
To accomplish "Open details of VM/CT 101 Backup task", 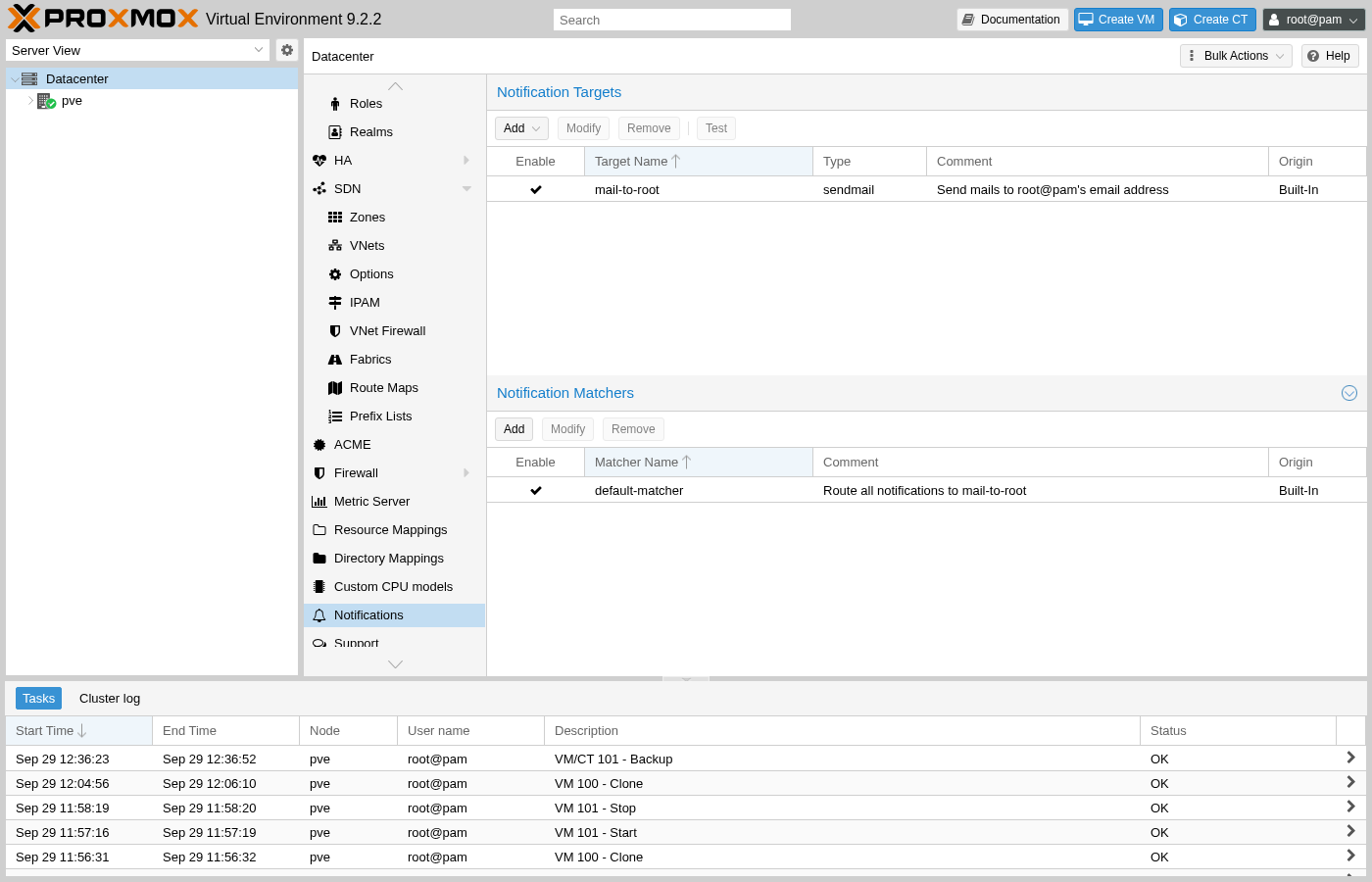I will pyautogui.click(x=1350, y=758).
